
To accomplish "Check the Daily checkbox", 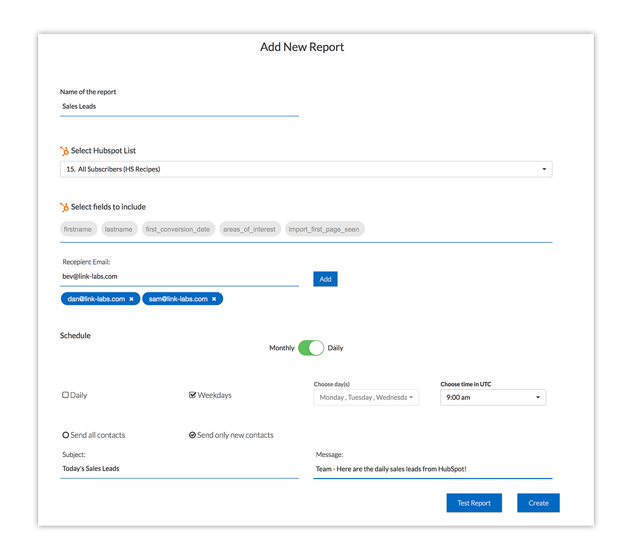I will click(x=66, y=395).
